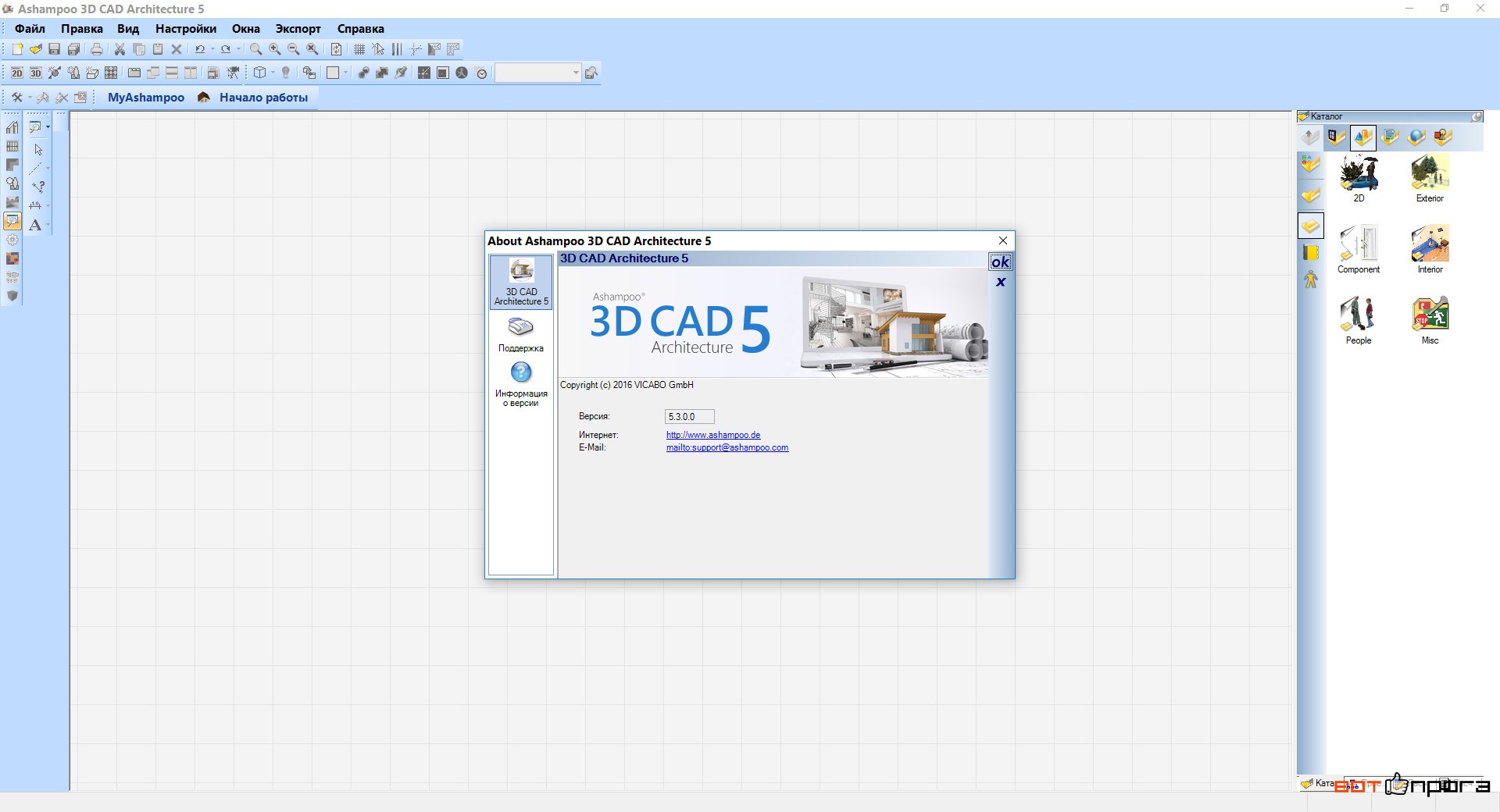Click the version field showing 5.3.0.0
This screenshot has height=812, width=1500.
[x=689, y=417]
